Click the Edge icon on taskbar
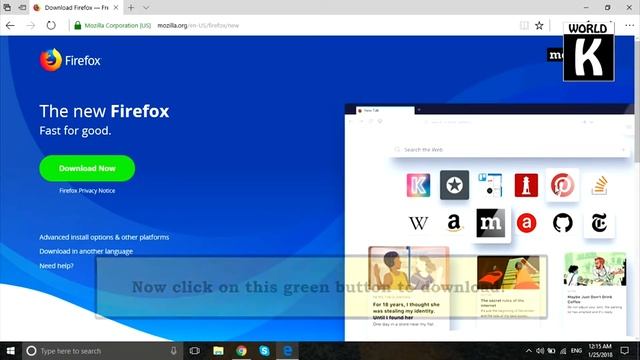 [287, 351]
